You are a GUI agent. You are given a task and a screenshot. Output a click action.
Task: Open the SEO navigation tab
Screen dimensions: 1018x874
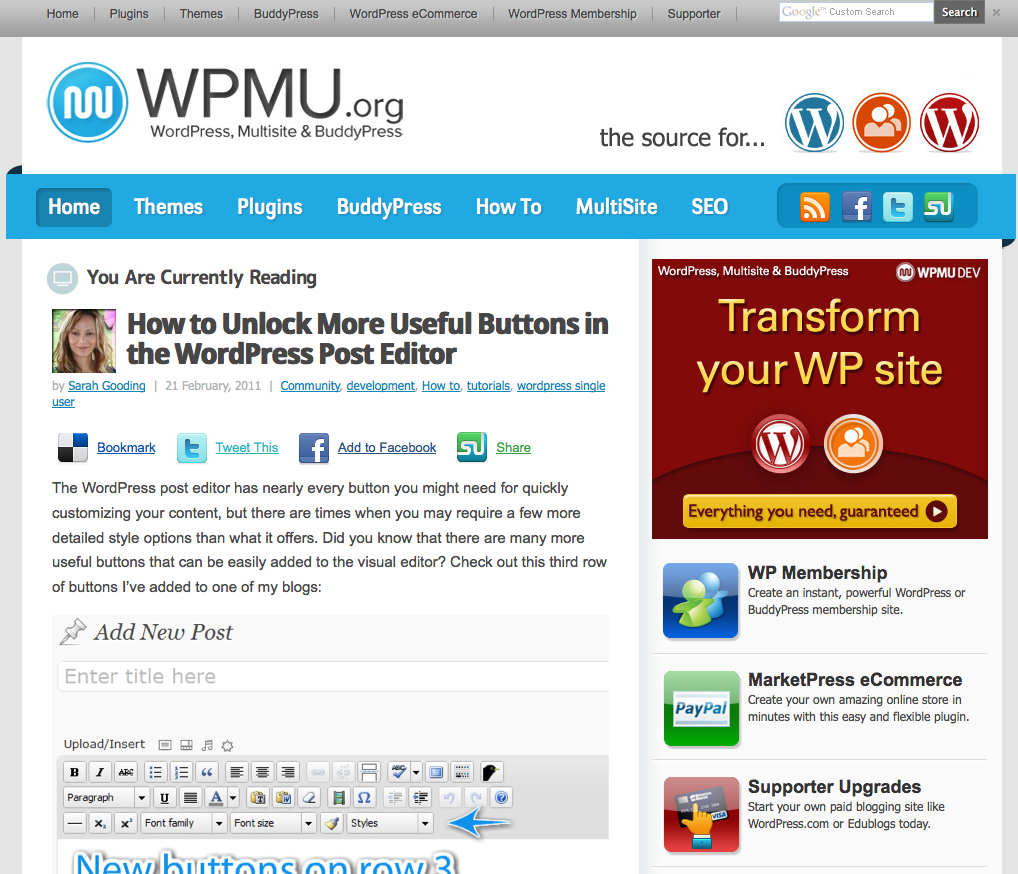tap(709, 207)
